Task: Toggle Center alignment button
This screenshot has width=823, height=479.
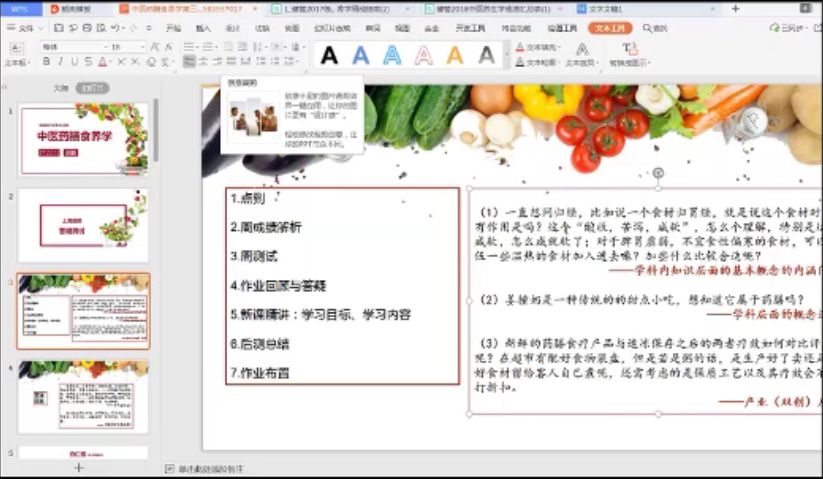Action: point(203,61)
